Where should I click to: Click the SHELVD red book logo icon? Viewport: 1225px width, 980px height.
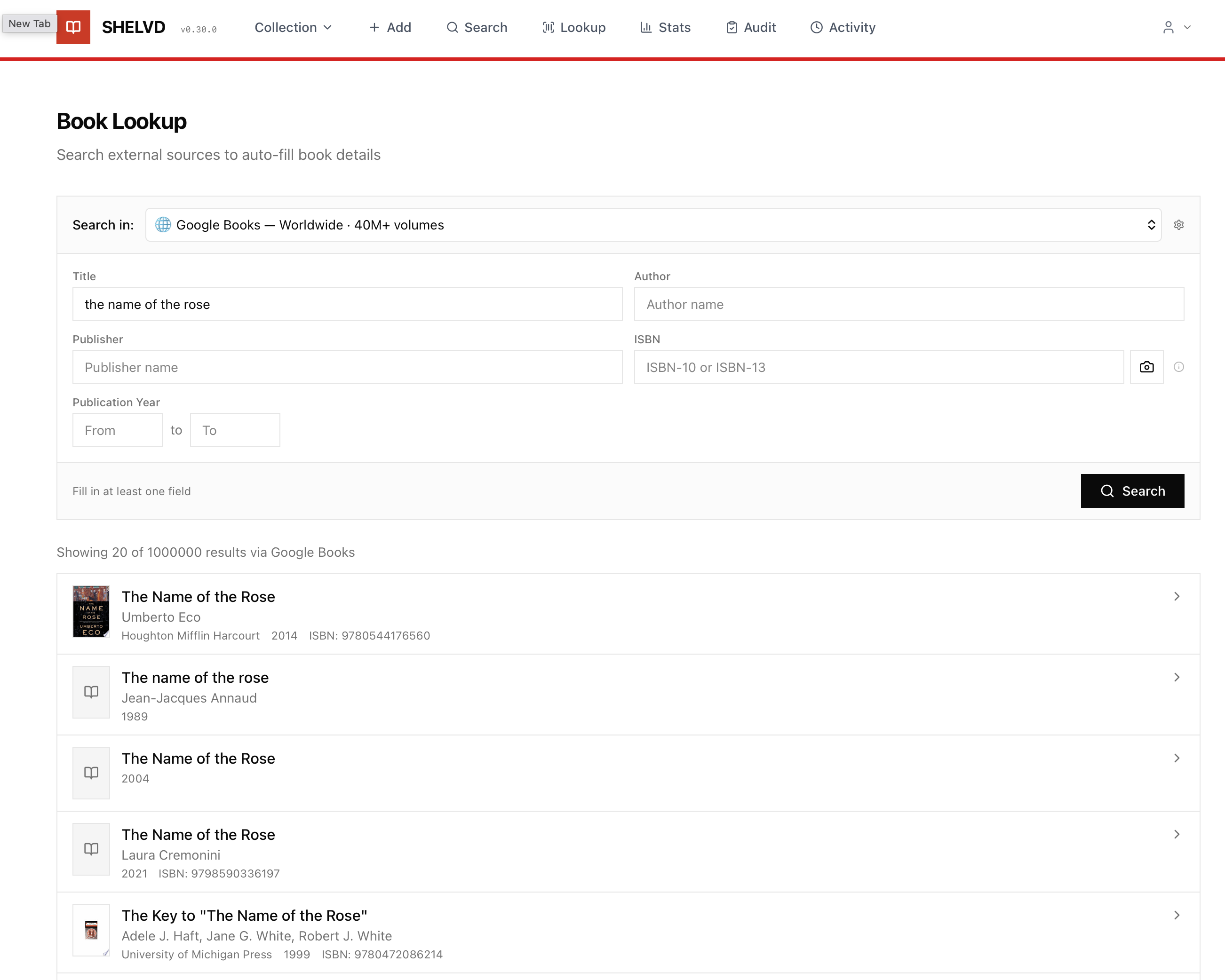pyautogui.click(x=73, y=27)
